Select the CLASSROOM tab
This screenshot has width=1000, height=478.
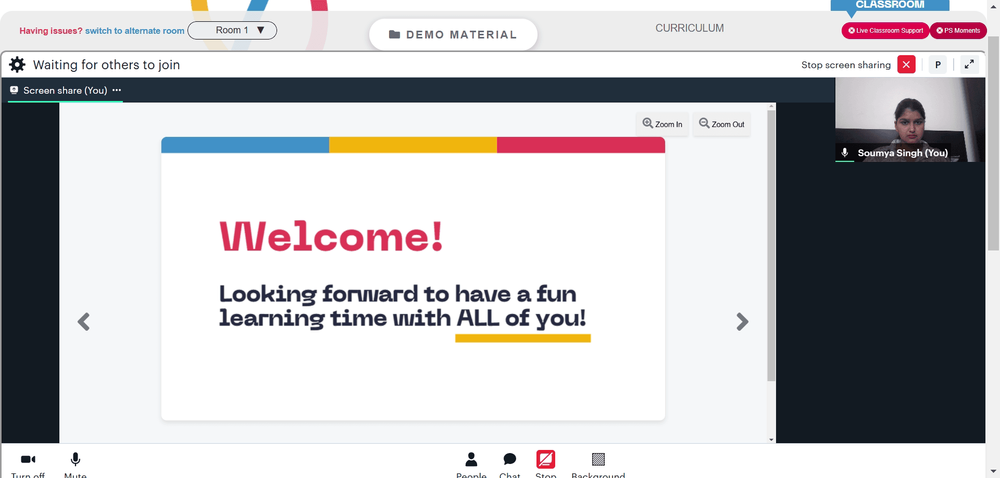(x=890, y=5)
